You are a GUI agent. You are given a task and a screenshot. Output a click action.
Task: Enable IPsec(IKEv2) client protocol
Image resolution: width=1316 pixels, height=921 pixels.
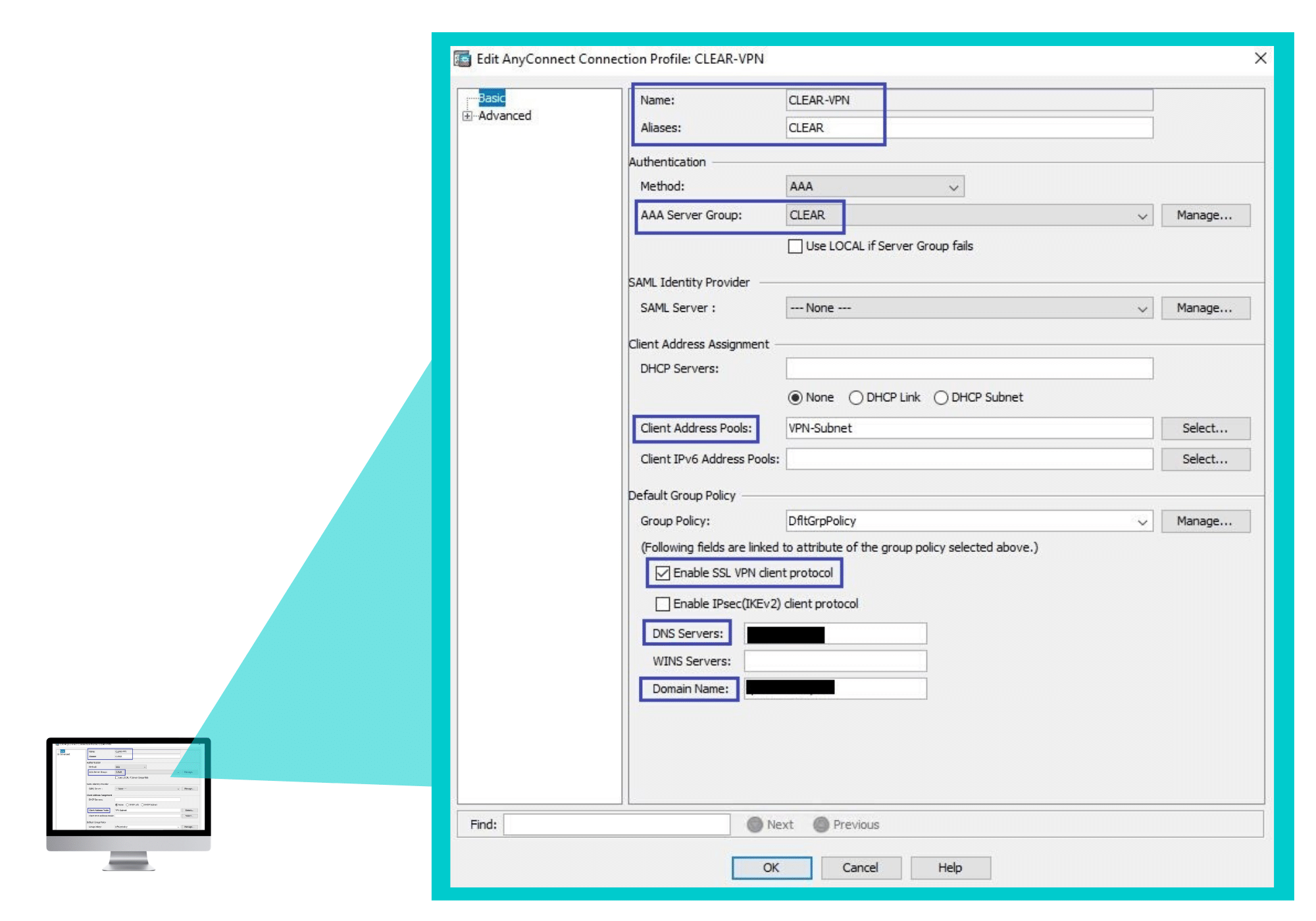(x=661, y=603)
